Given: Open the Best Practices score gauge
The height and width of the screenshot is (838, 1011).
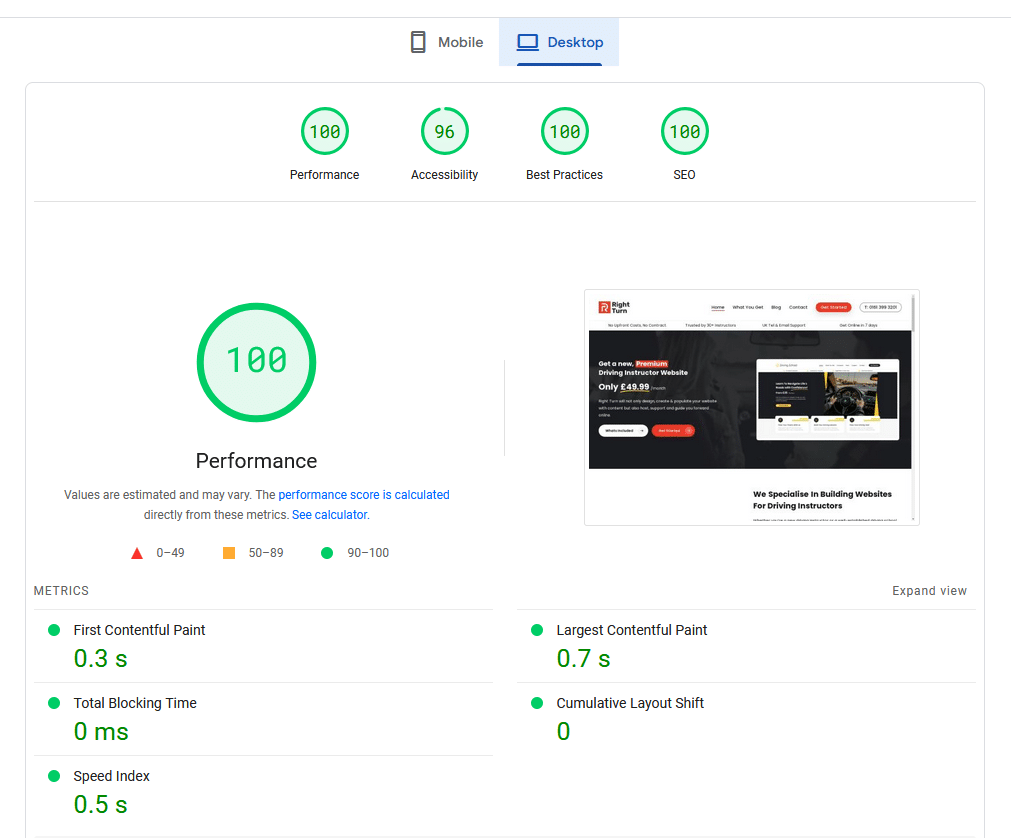Looking at the screenshot, I should 565,131.
